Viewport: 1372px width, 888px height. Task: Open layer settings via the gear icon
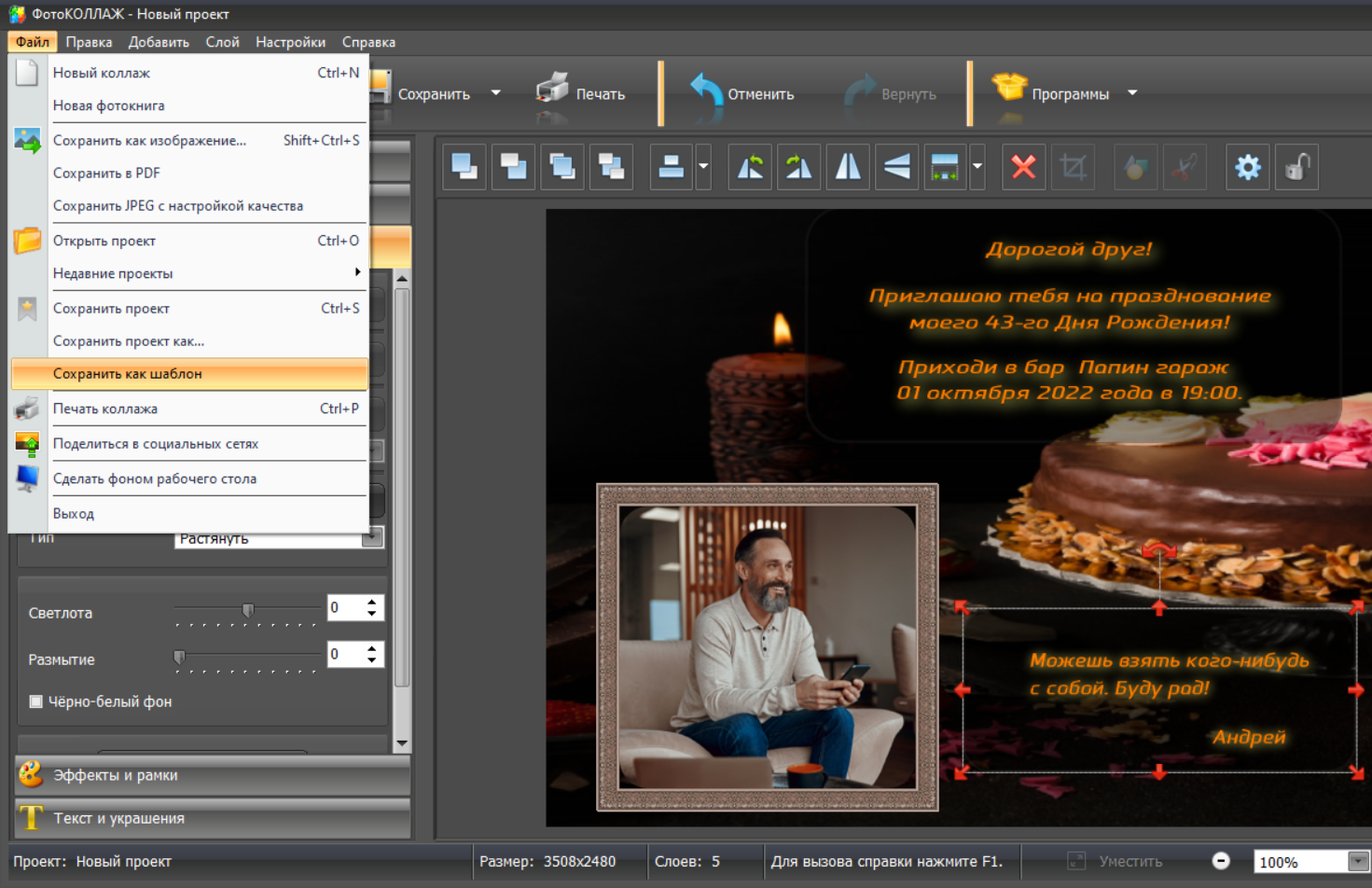1247,168
